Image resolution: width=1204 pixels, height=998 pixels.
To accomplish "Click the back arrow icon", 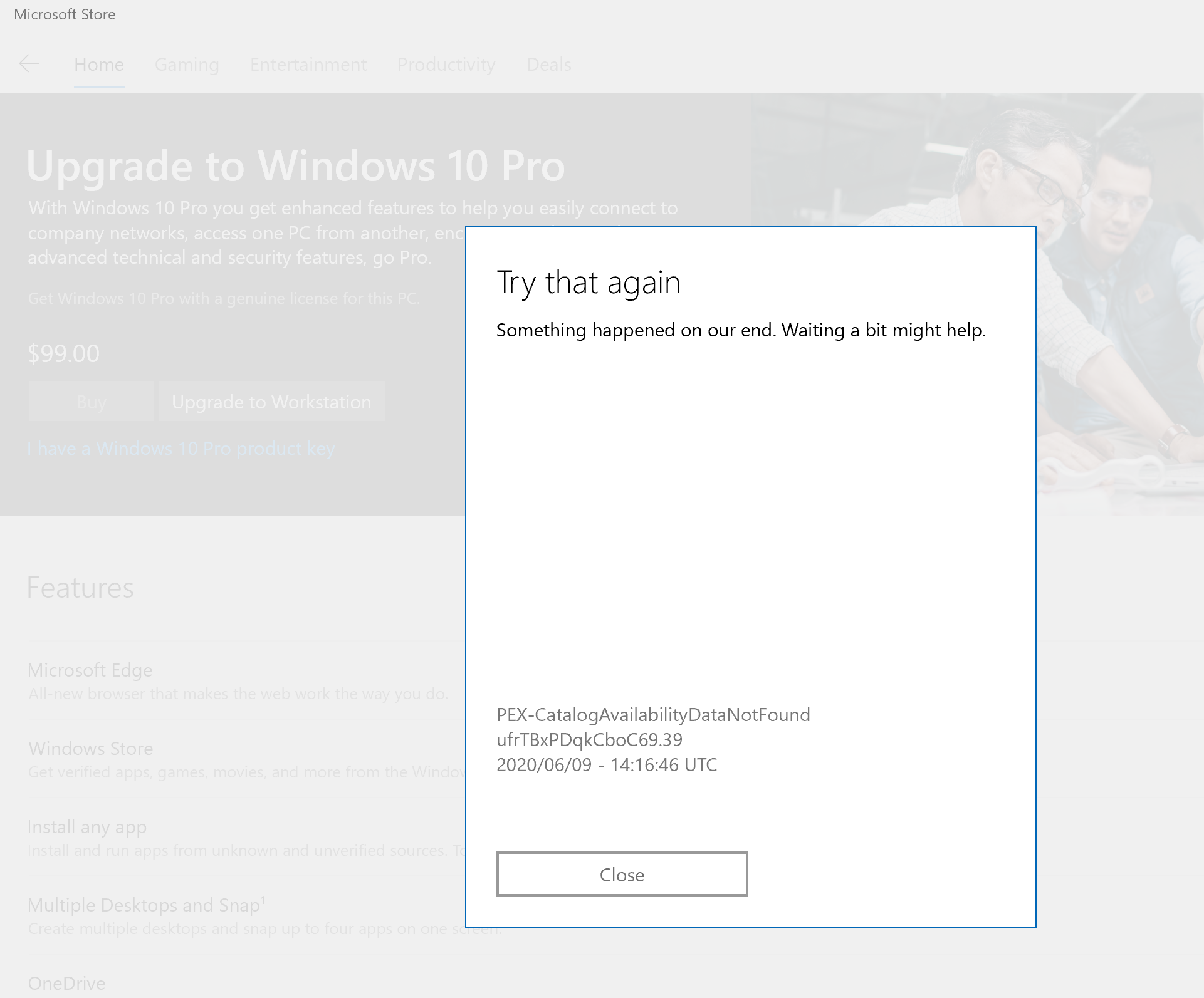I will coord(29,64).
